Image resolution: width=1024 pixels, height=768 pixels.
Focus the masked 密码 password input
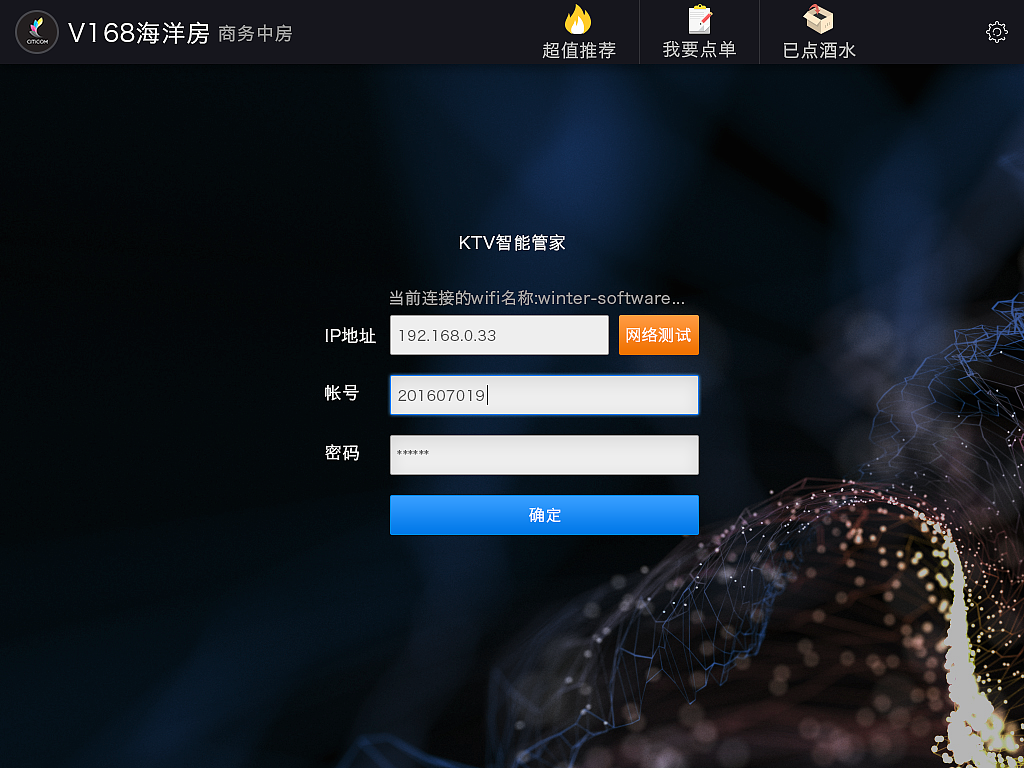pyautogui.click(x=544, y=455)
